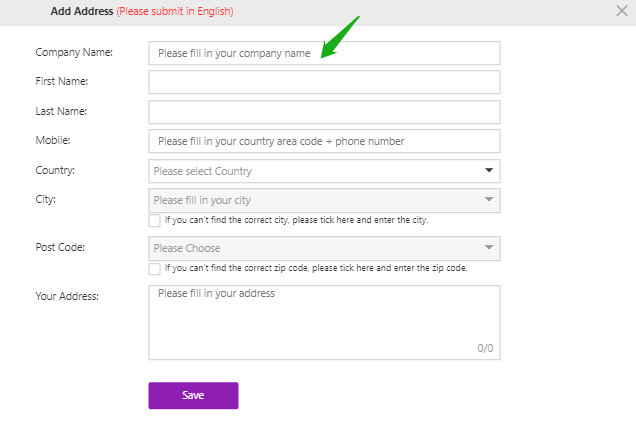Click into the First Name field
The height and width of the screenshot is (440, 636).
324,82
